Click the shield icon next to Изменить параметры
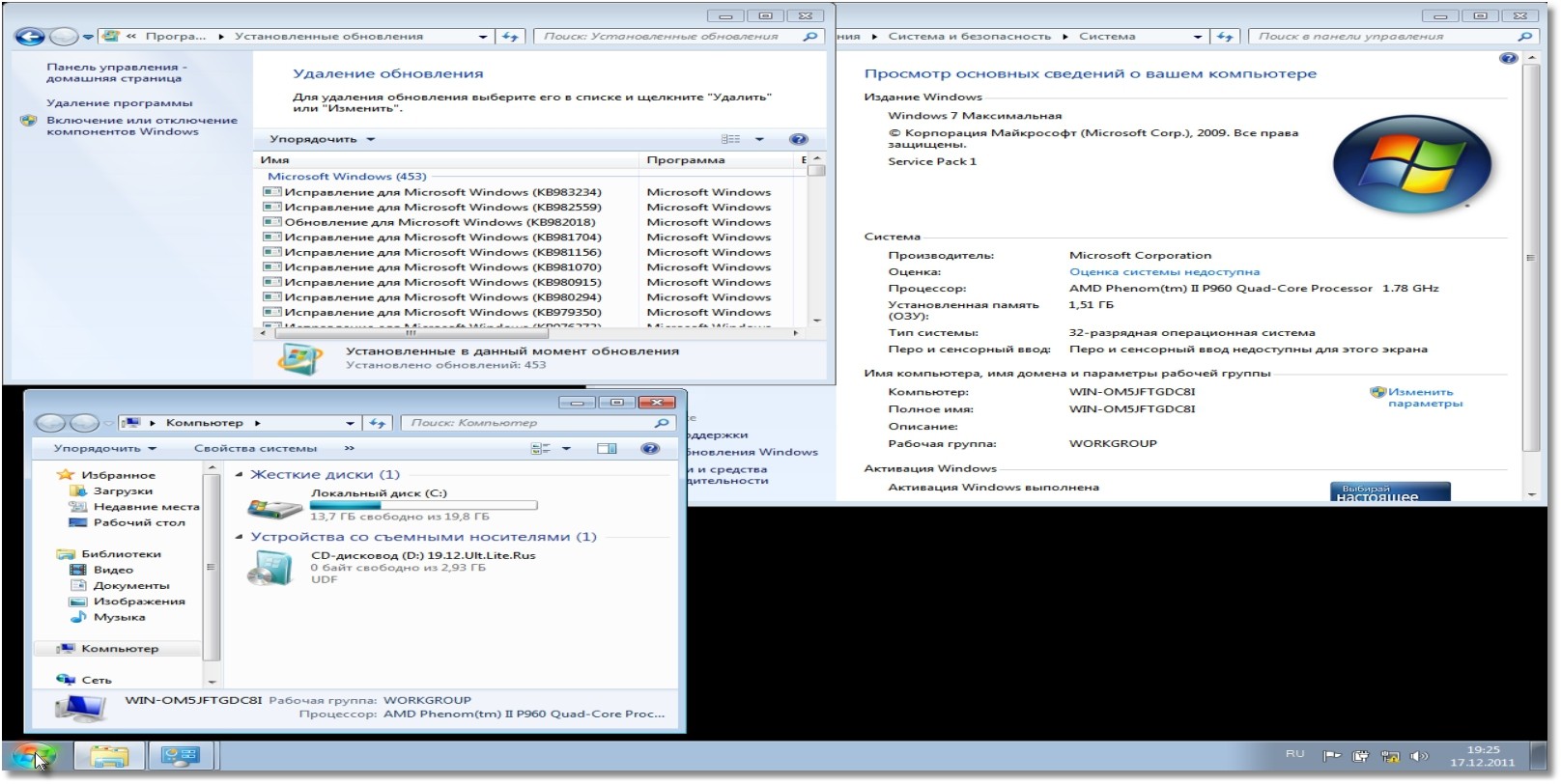This screenshot has width=1561, height=784. coord(1377,392)
